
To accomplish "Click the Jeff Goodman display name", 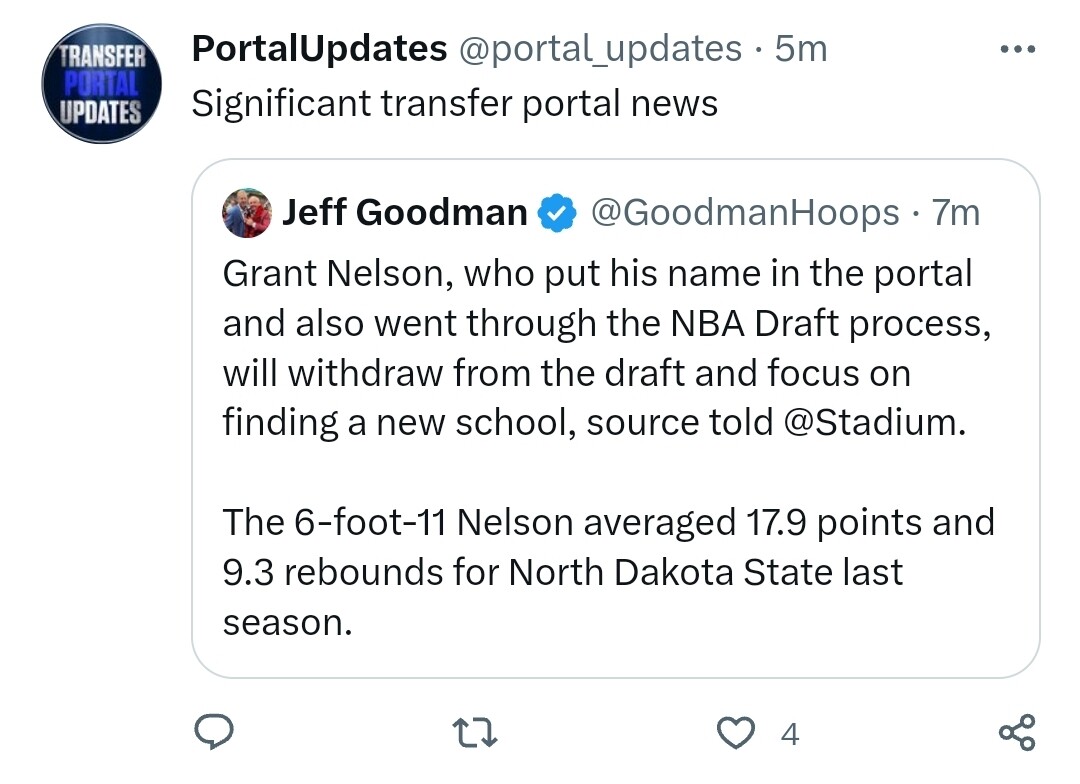I will tap(404, 212).
